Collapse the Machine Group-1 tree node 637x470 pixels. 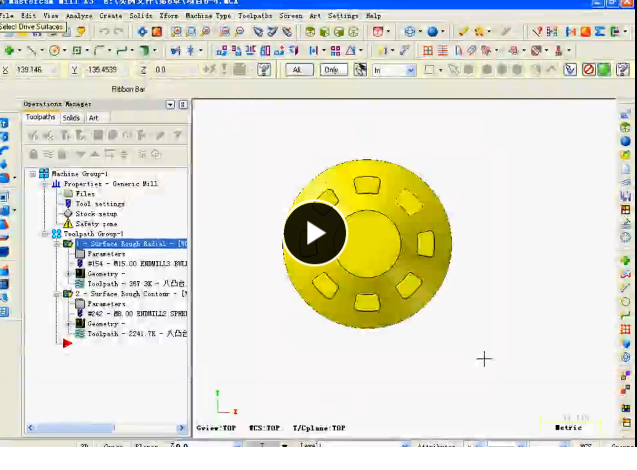(33, 174)
